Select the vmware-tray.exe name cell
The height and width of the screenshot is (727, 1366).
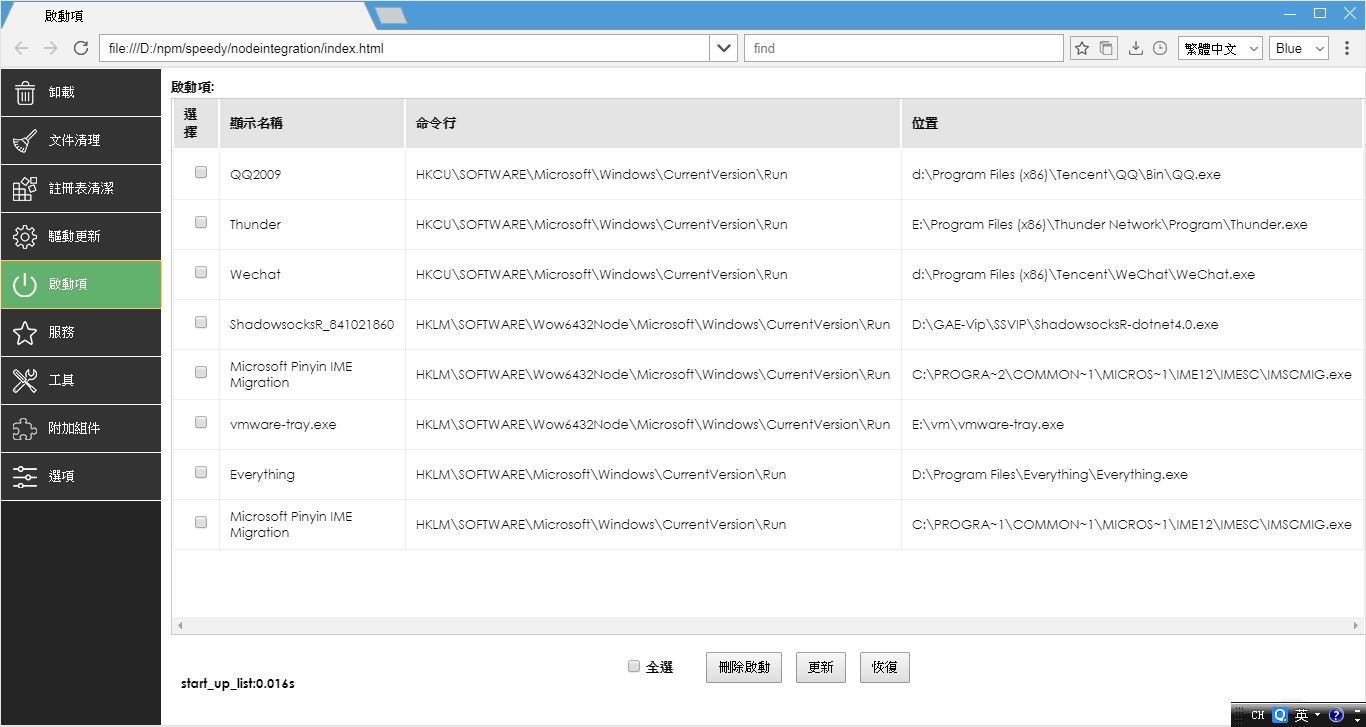[x=312, y=424]
